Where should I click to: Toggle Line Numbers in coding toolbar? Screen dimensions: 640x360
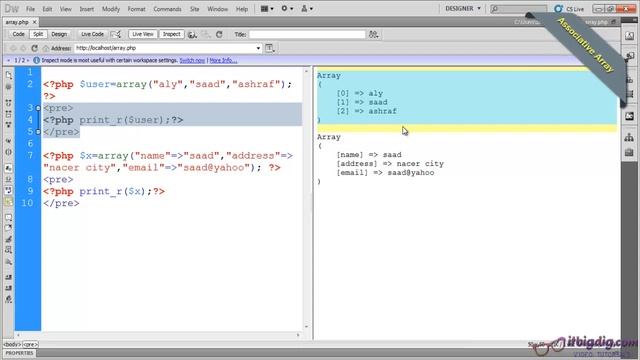(9, 168)
